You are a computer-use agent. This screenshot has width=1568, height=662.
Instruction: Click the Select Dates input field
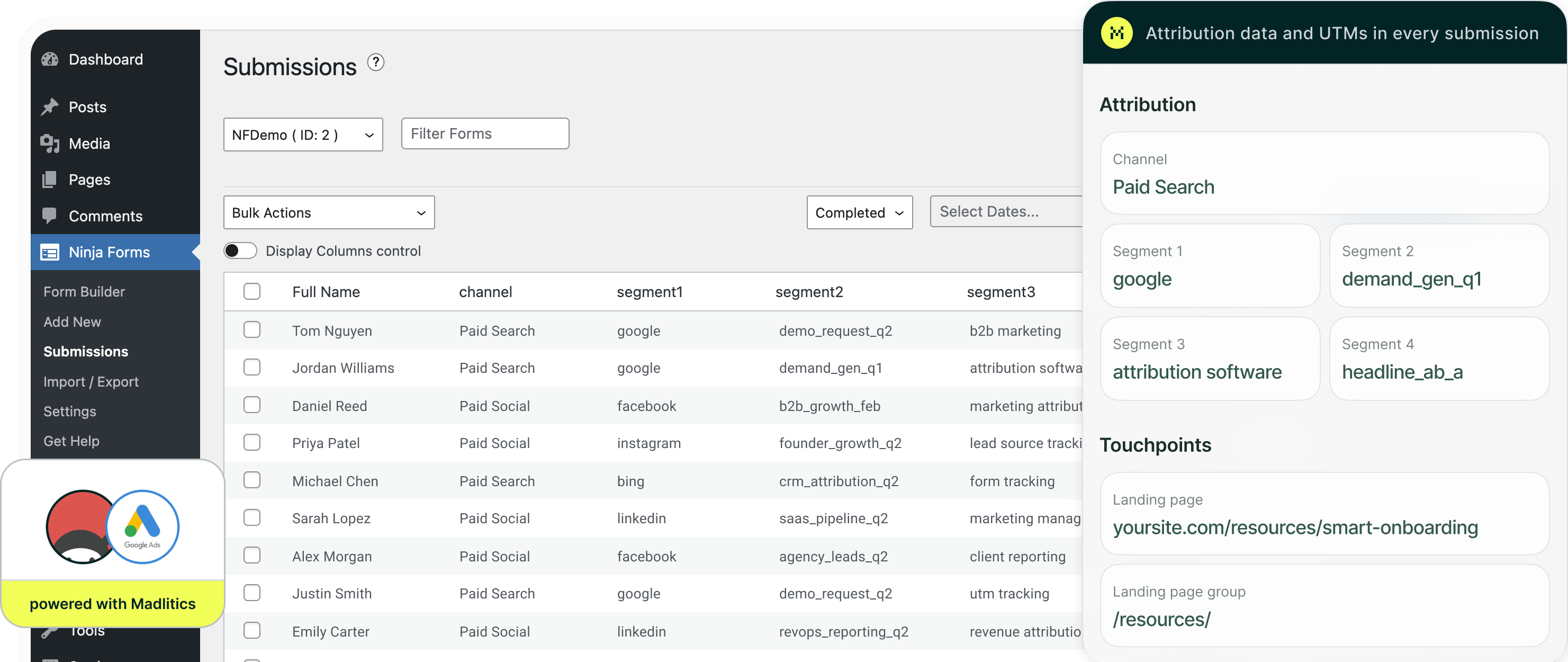[1007, 211]
